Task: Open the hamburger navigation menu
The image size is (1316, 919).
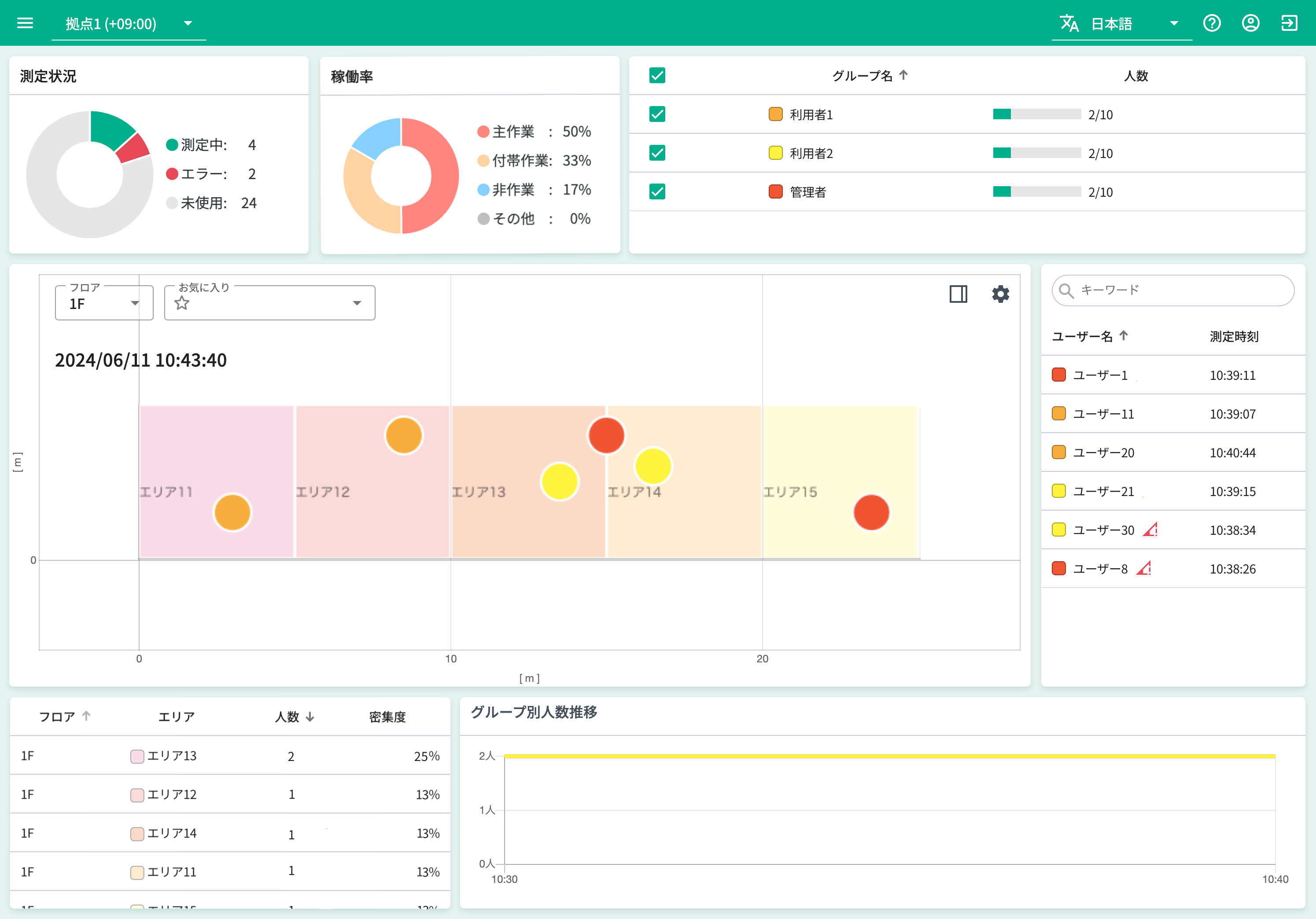Action: click(25, 23)
